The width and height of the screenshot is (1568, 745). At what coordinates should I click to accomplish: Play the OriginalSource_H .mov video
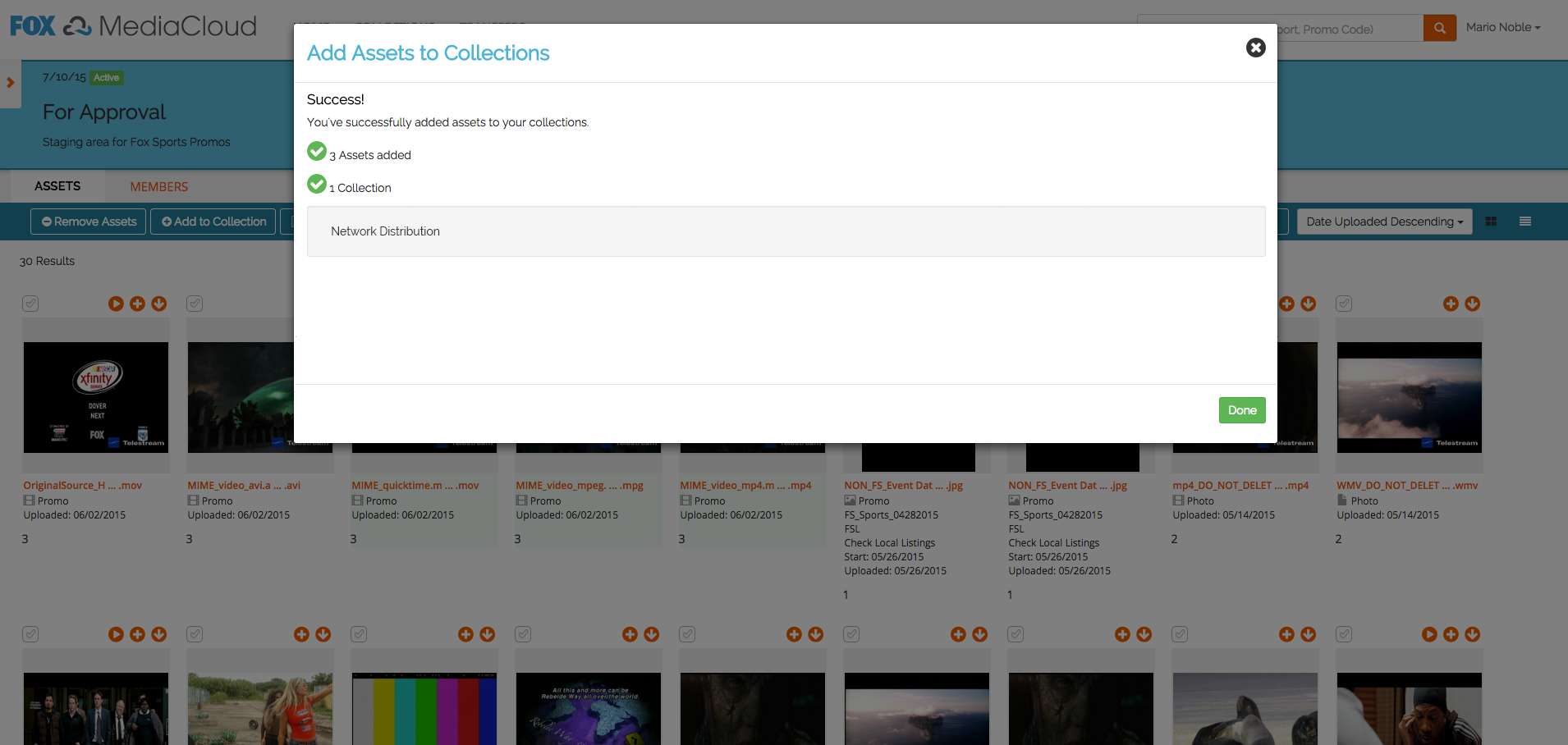coord(116,304)
